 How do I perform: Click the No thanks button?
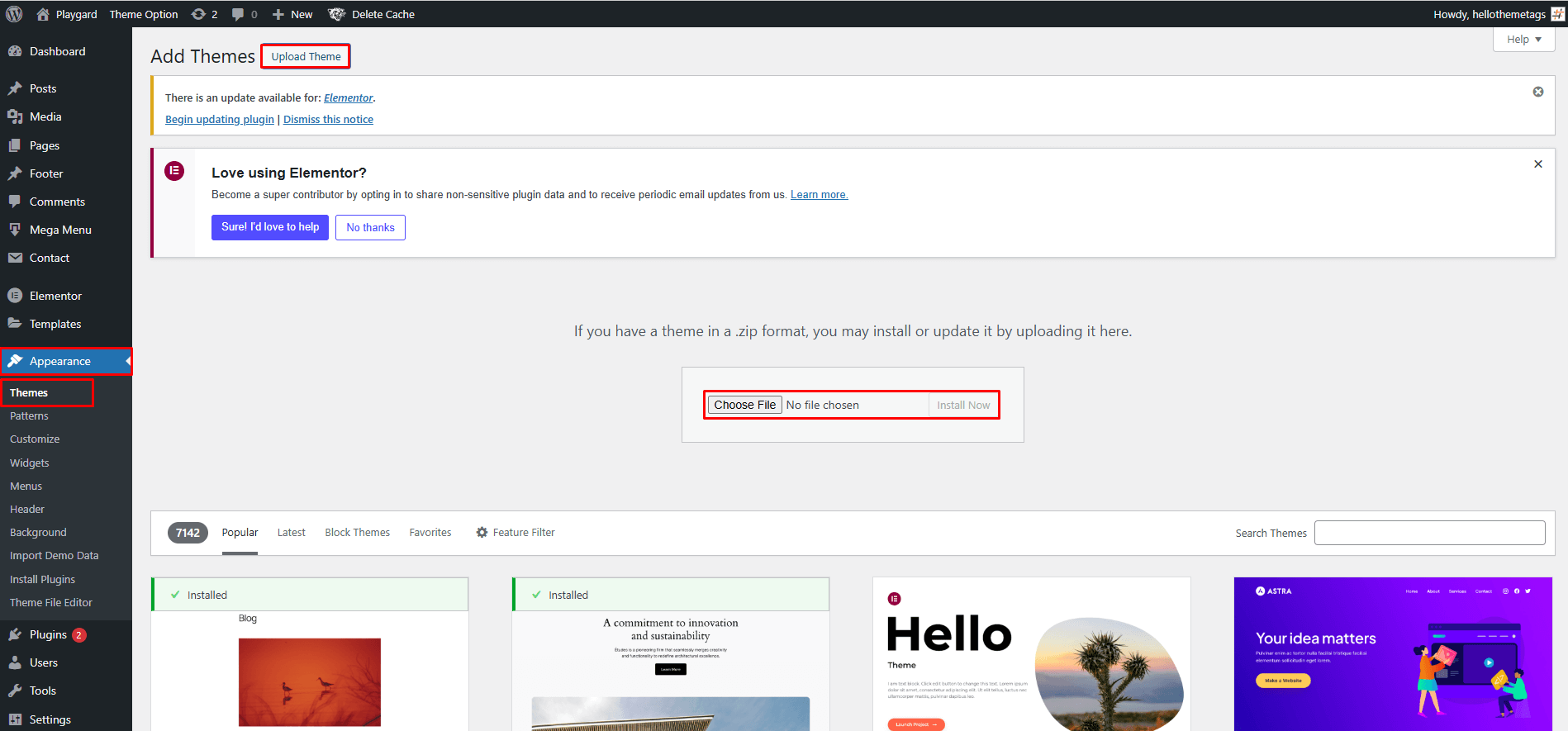(x=370, y=227)
